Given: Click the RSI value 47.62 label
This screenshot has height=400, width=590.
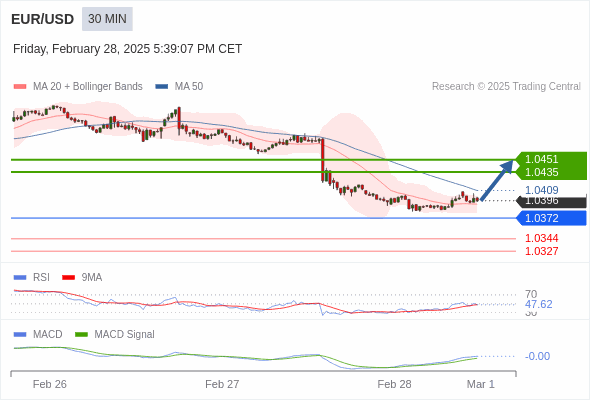Looking at the screenshot, I should [x=539, y=304].
